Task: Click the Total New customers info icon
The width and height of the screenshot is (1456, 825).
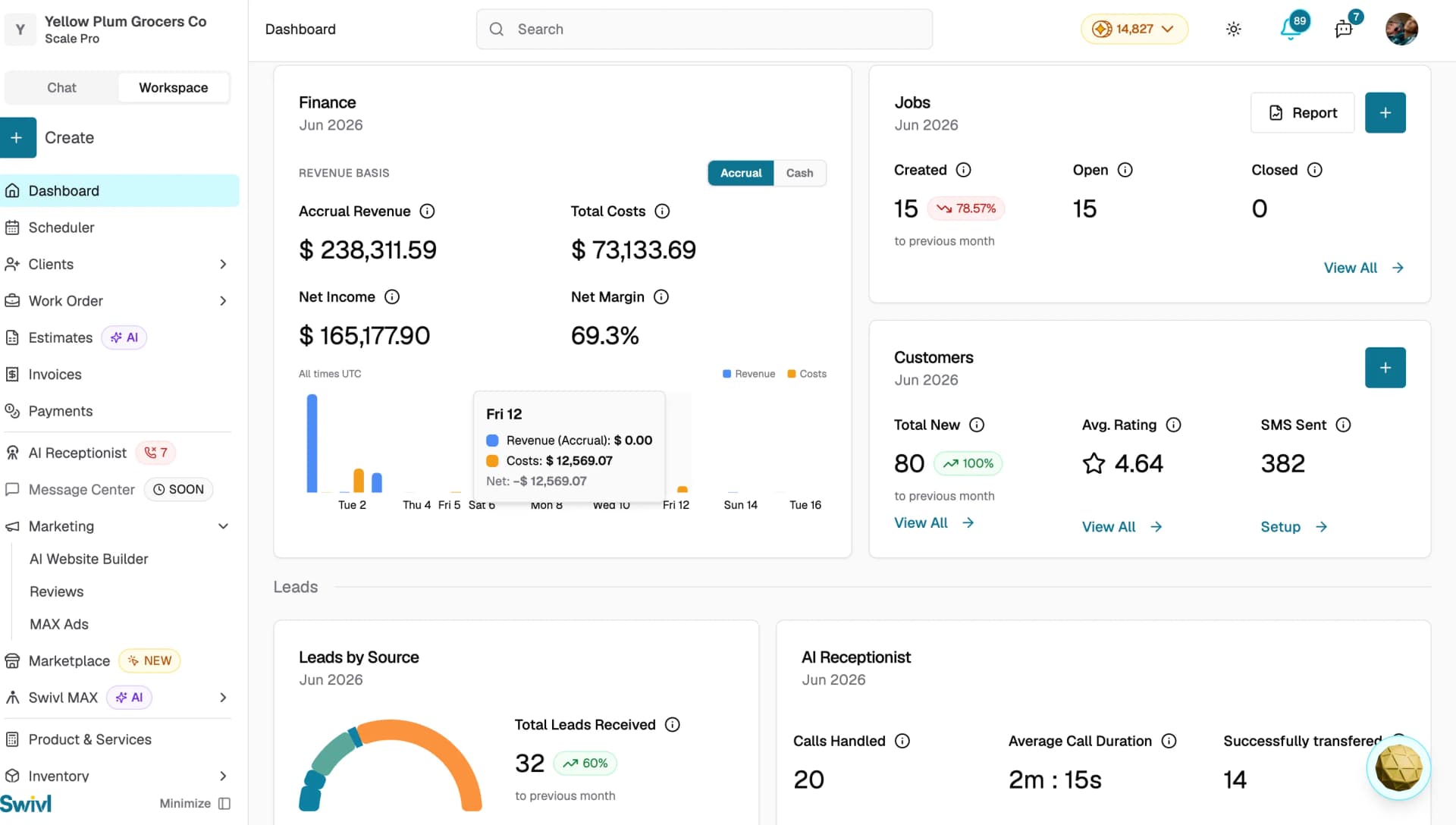Action: coord(977,425)
